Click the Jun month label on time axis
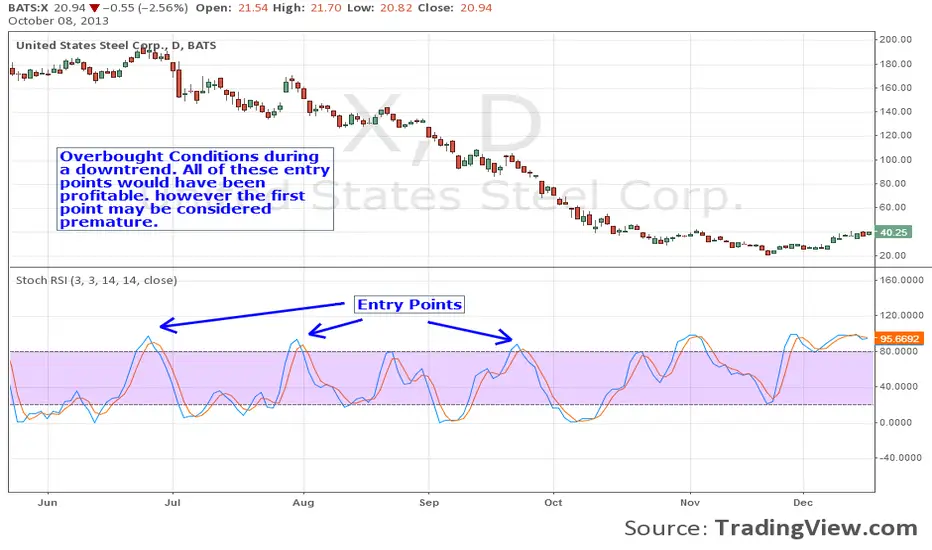The height and width of the screenshot is (550, 932). (x=48, y=502)
